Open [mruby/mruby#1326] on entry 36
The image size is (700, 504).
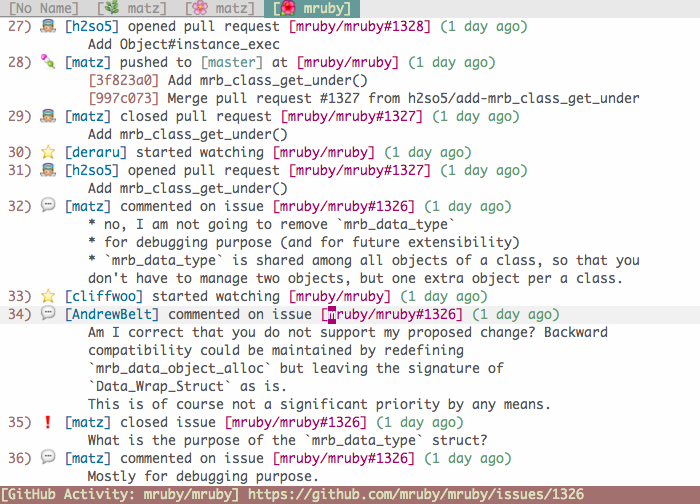(344, 458)
